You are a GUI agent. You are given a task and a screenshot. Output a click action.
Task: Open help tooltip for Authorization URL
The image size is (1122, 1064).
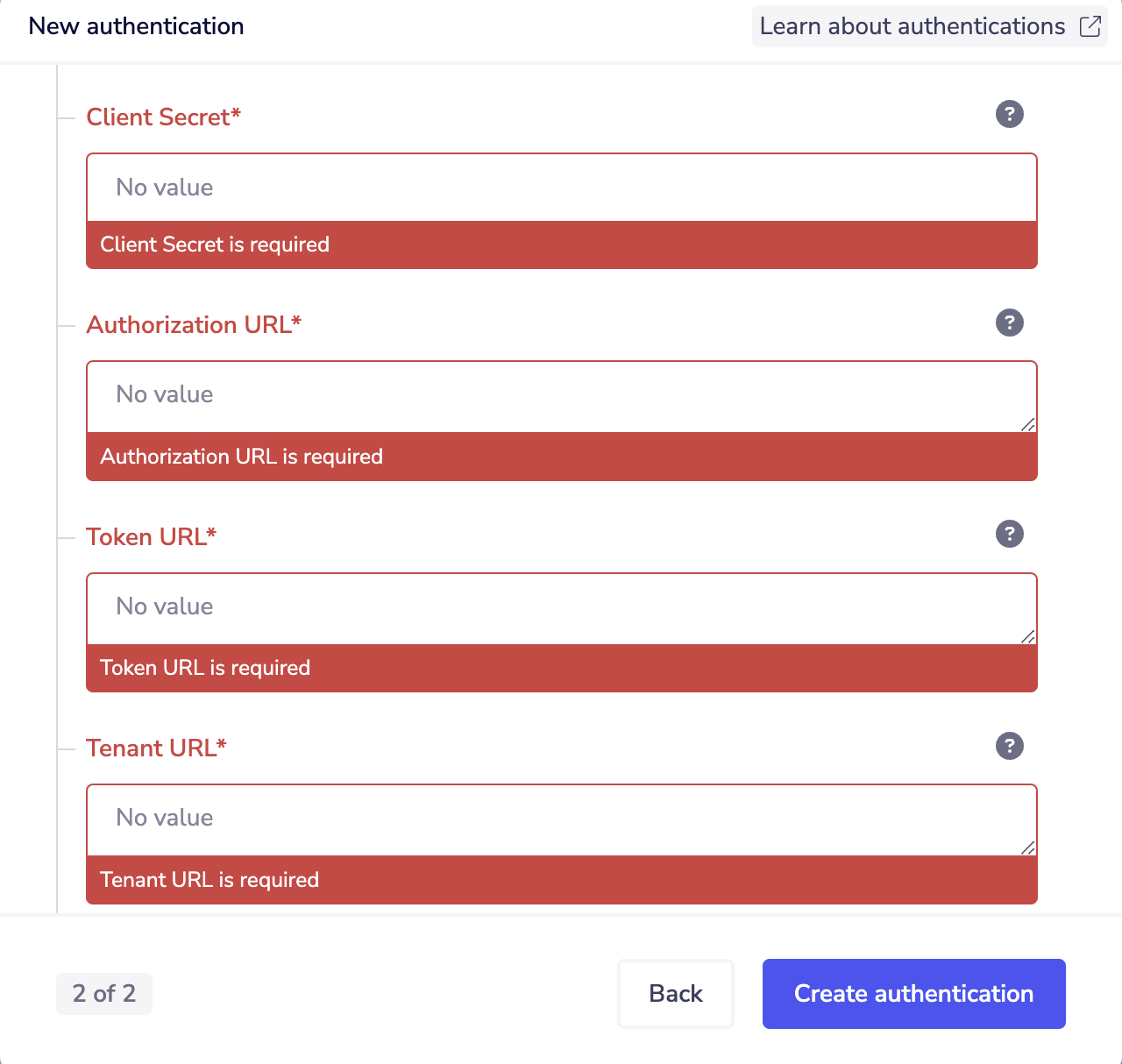(1009, 323)
